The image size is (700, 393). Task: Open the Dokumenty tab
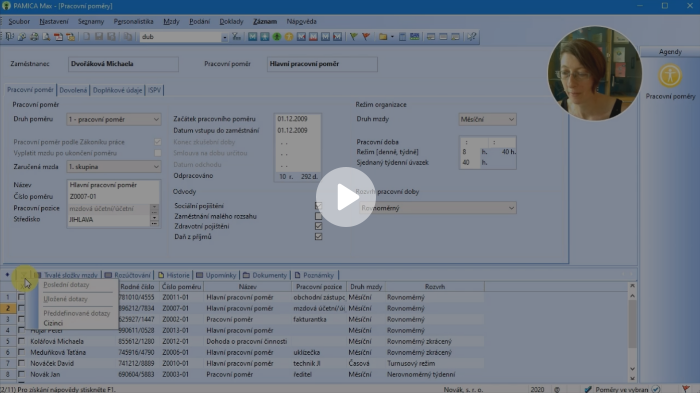[x=265, y=275]
